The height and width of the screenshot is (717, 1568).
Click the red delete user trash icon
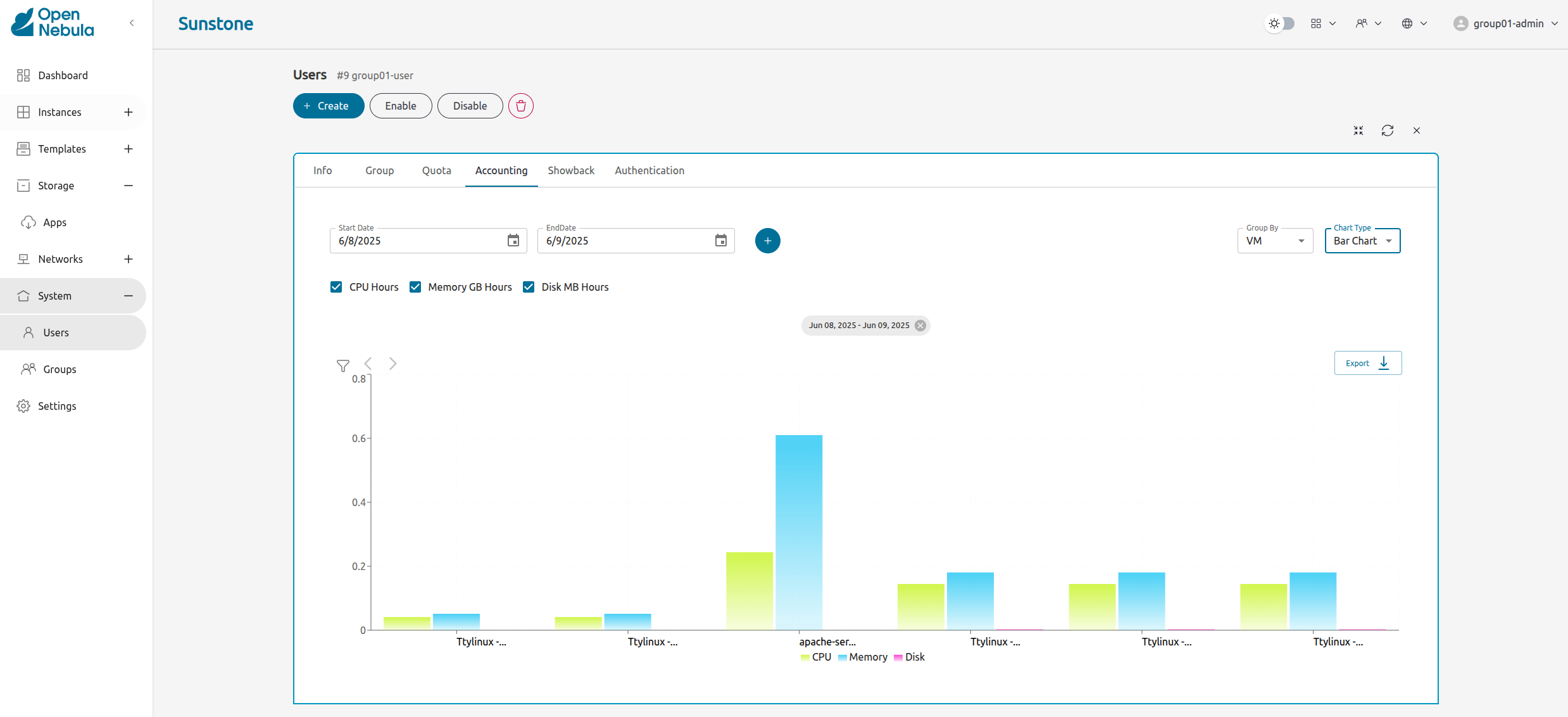(x=520, y=106)
